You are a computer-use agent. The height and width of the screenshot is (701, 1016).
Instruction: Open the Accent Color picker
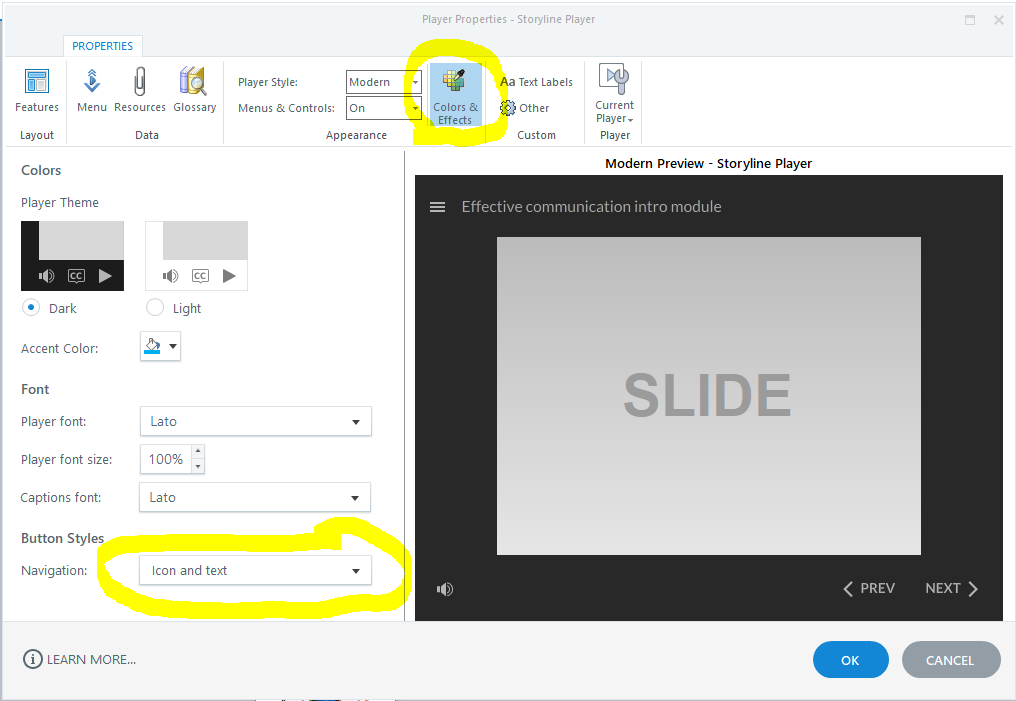[x=160, y=346]
